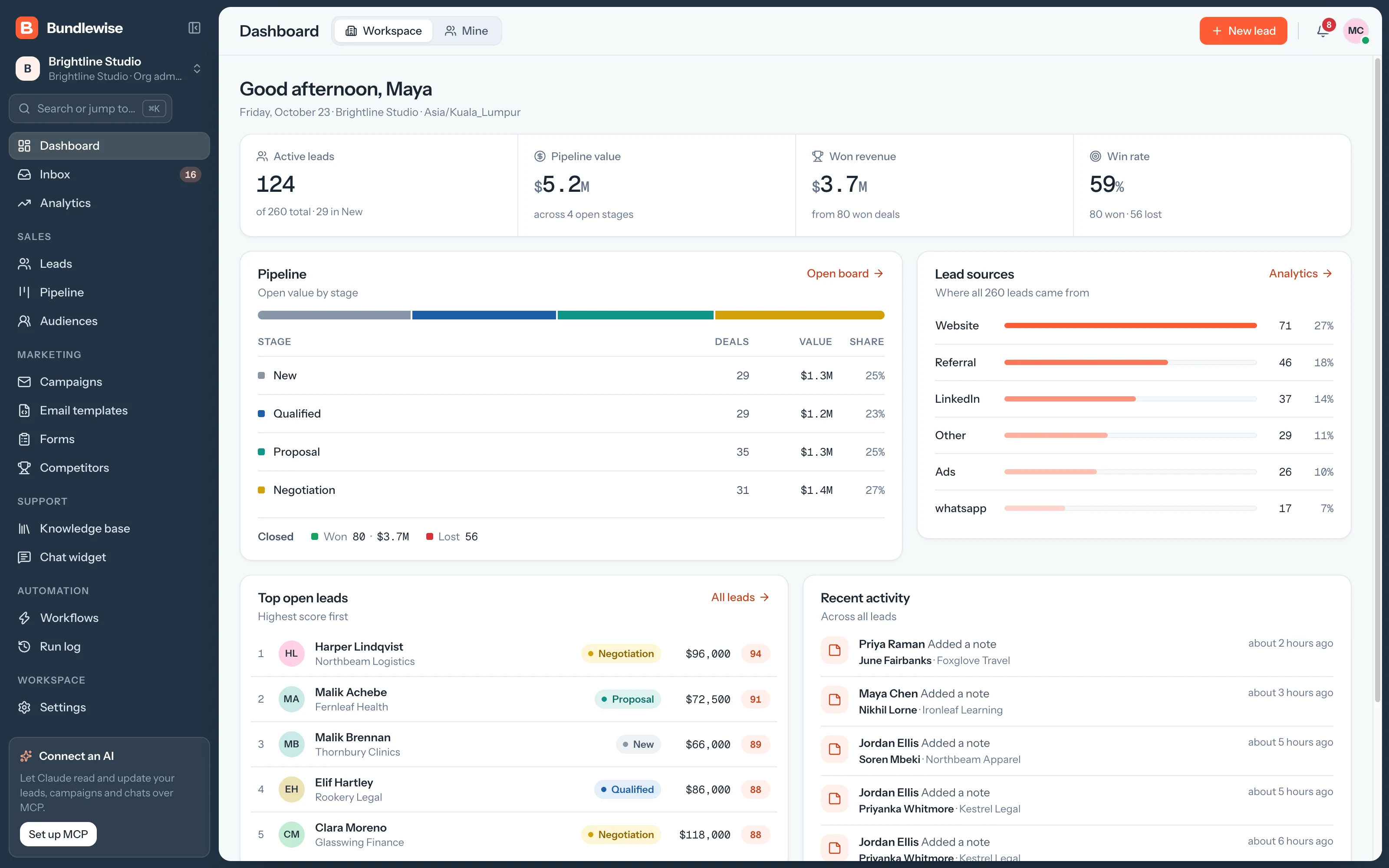Follow the Open board link

click(845, 274)
